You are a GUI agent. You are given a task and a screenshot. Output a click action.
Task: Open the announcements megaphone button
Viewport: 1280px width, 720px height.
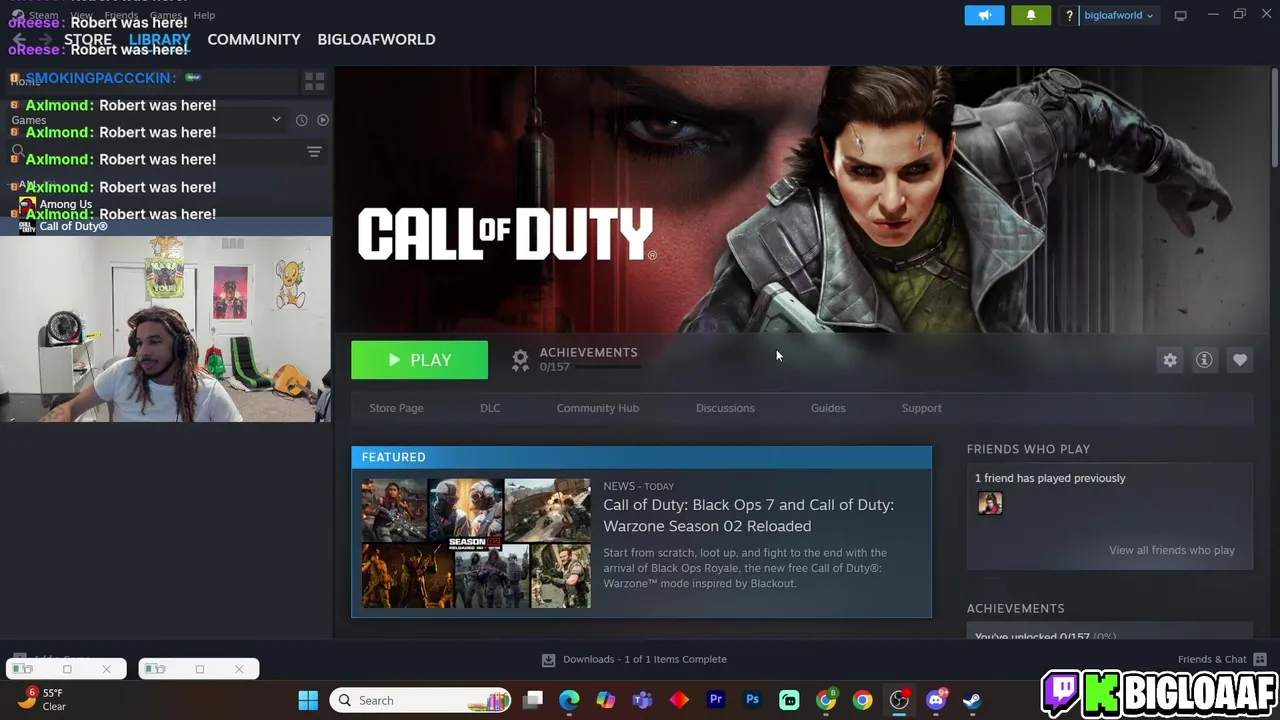(x=984, y=15)
